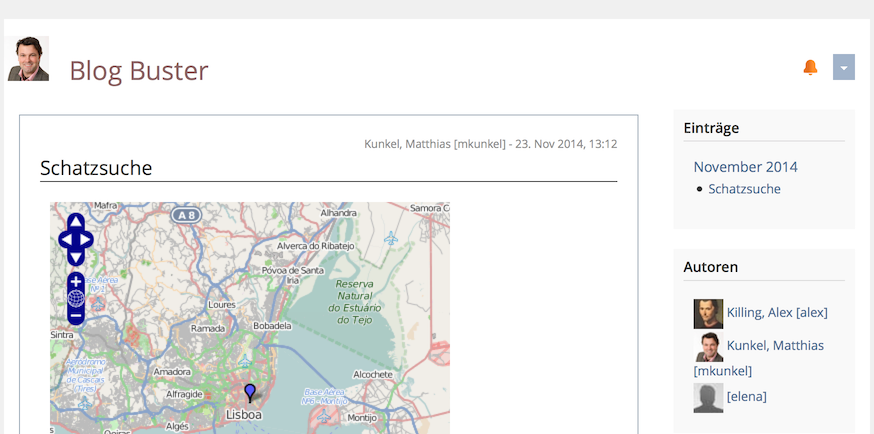Zoom out of the map with minus

tap(76, 316)
